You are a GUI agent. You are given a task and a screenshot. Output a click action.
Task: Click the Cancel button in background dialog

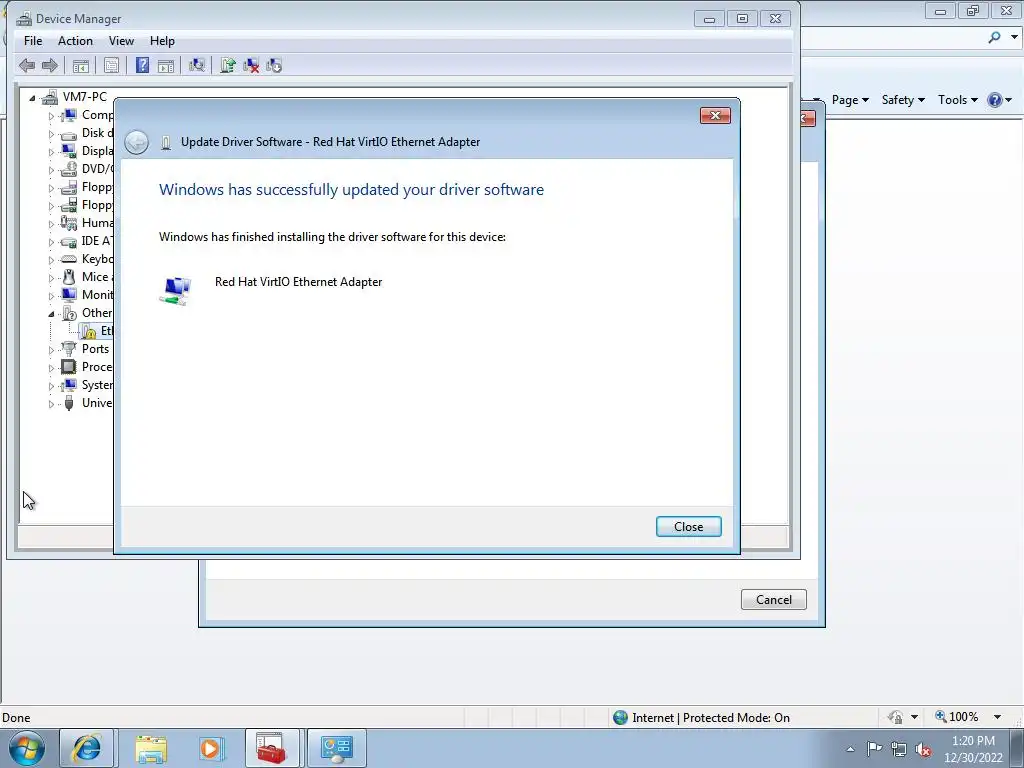coord(773,600)
